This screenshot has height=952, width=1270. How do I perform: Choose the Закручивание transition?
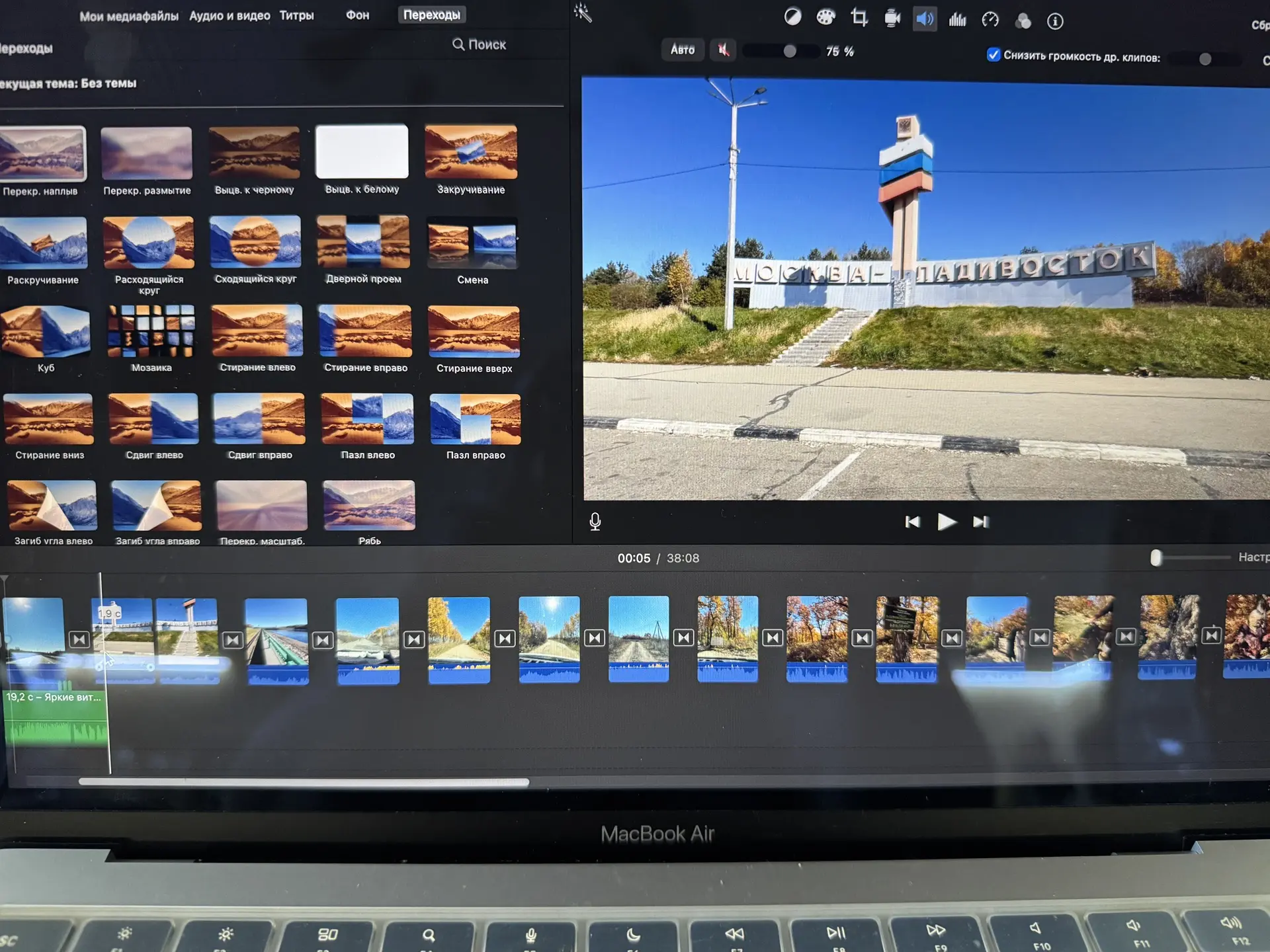tap(470, 151)
